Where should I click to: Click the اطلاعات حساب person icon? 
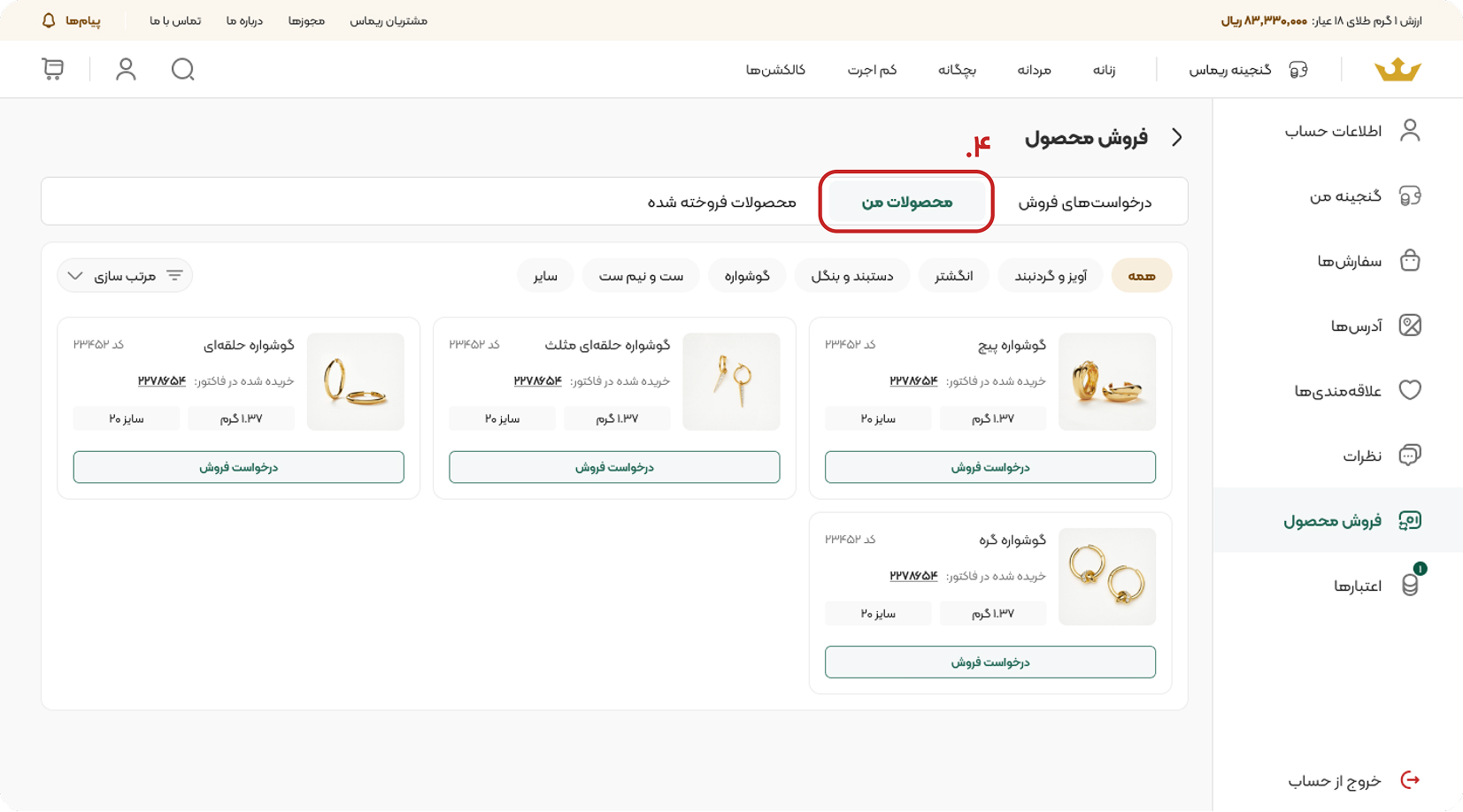click(1410, 130)
